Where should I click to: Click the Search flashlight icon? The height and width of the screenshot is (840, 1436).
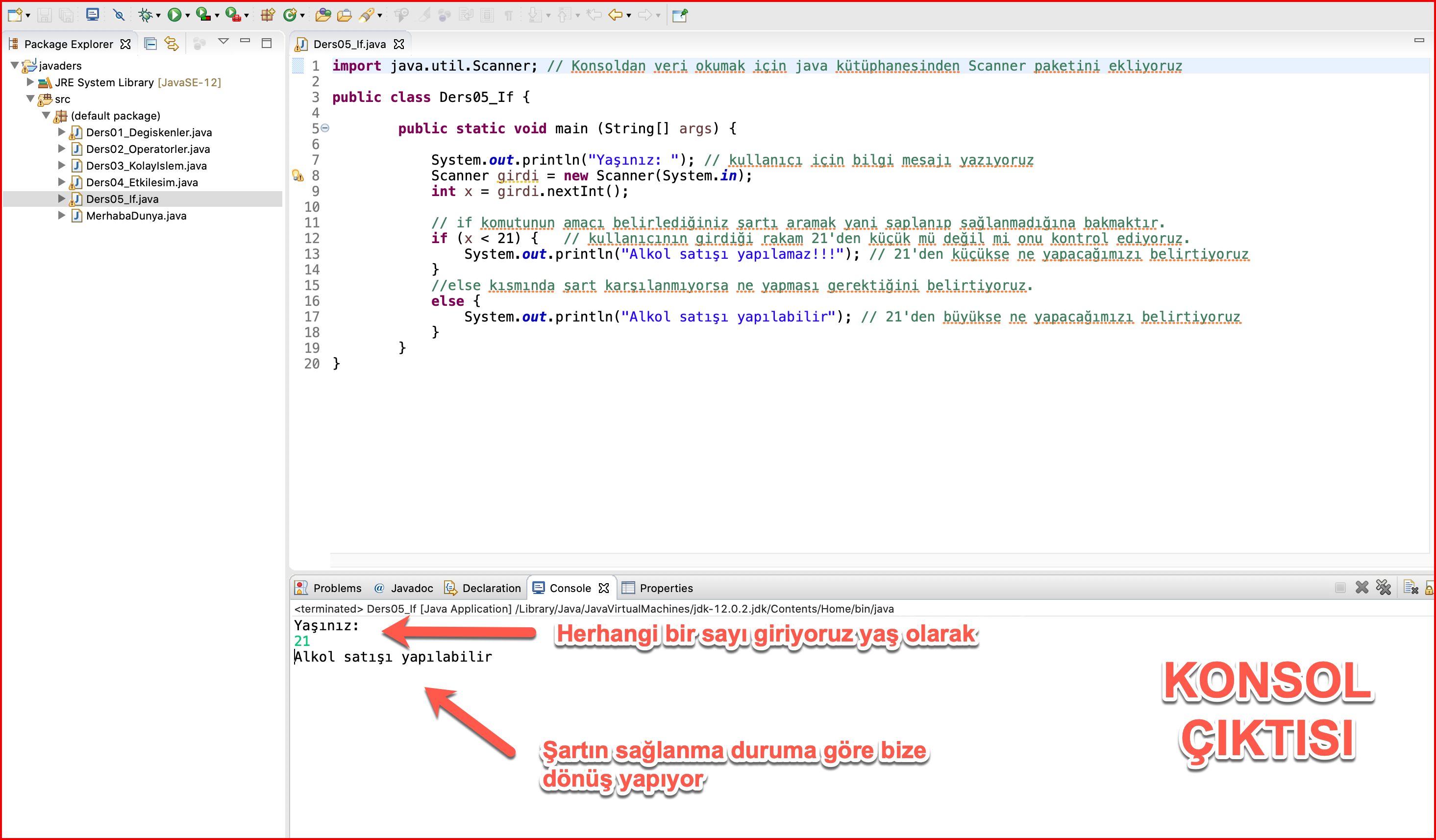(x=367, y=15)
